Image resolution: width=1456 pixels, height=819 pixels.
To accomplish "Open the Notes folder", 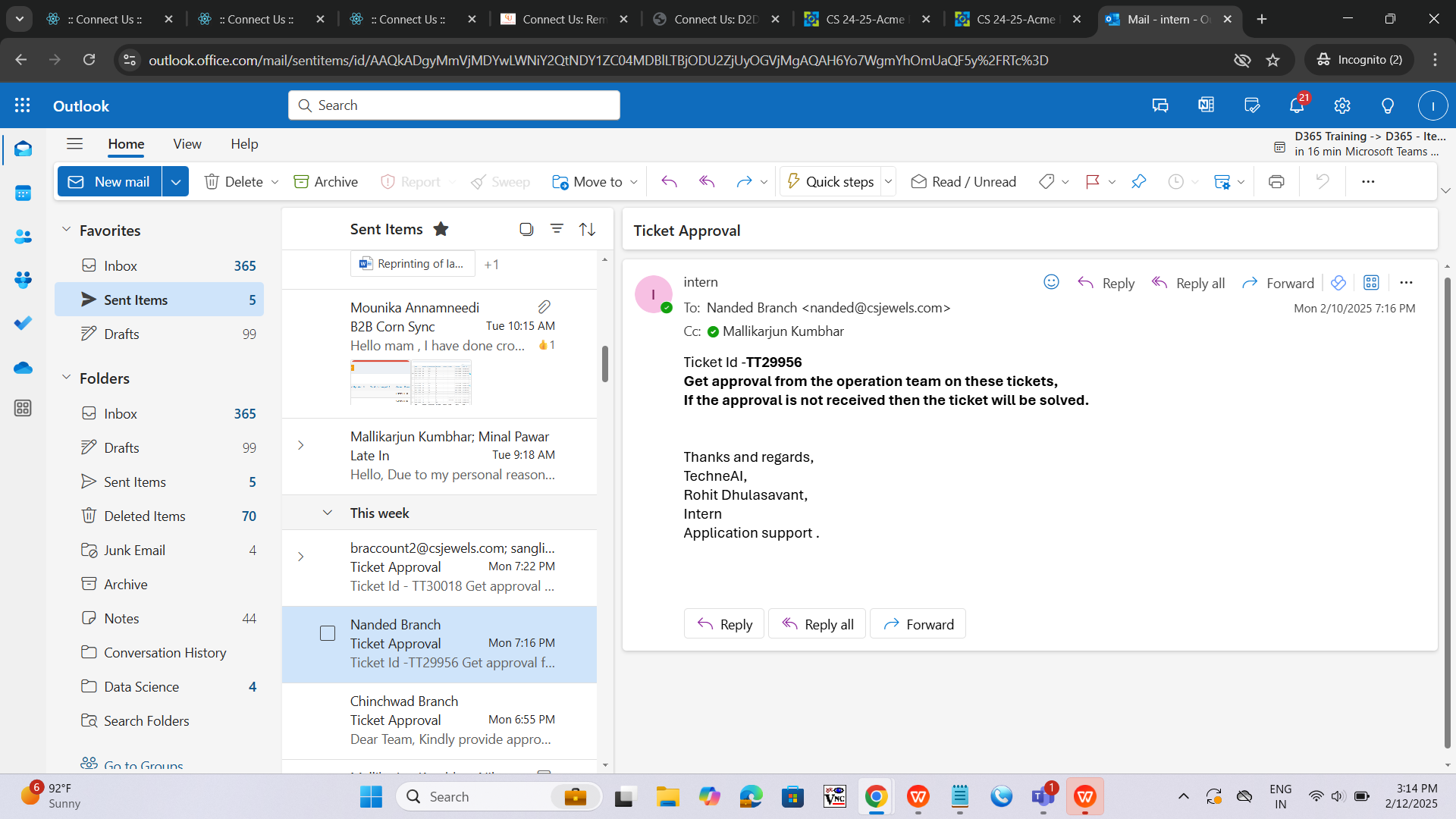I will click(x=159, y=618).
